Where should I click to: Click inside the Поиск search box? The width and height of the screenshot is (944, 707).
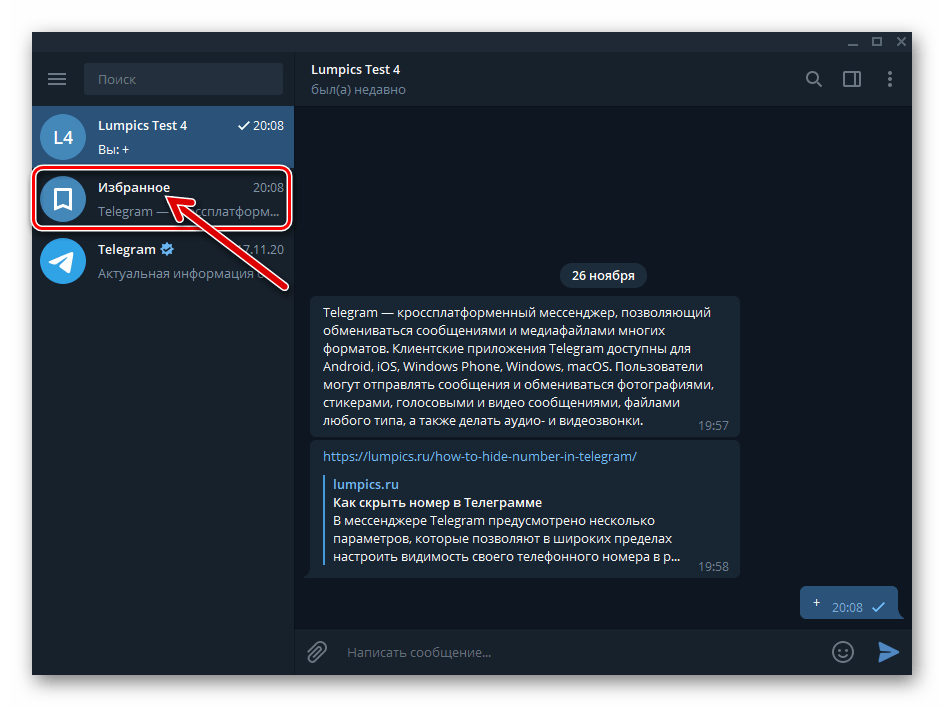183,79
